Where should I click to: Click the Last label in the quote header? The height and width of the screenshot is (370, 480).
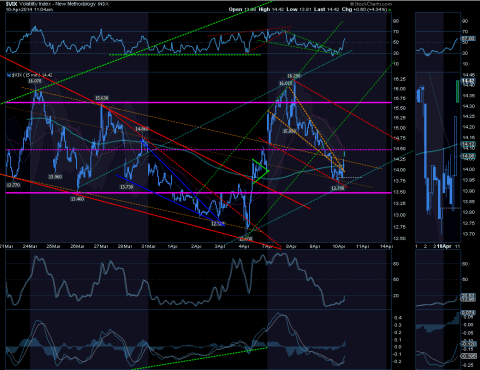pyautogui.click(x=319, y=9)
